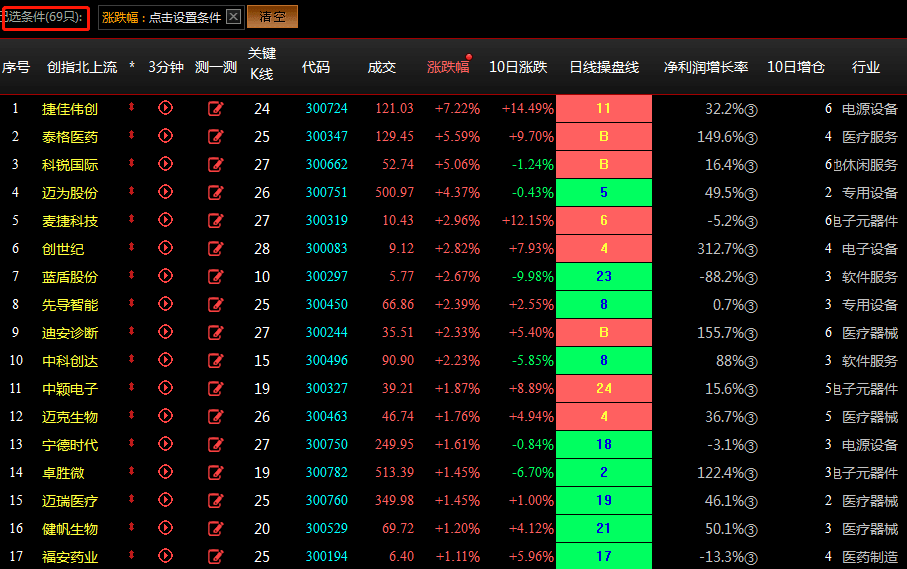Click the 代码 column header
Screen dimensions: 907x569
[316, 67]
